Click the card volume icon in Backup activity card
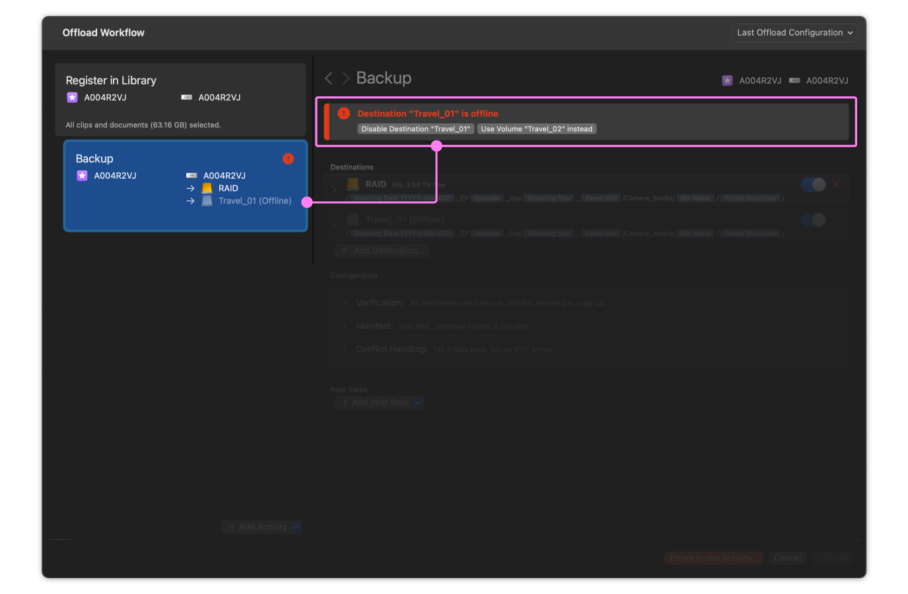908x594 pixels. [x=191, y=175]
